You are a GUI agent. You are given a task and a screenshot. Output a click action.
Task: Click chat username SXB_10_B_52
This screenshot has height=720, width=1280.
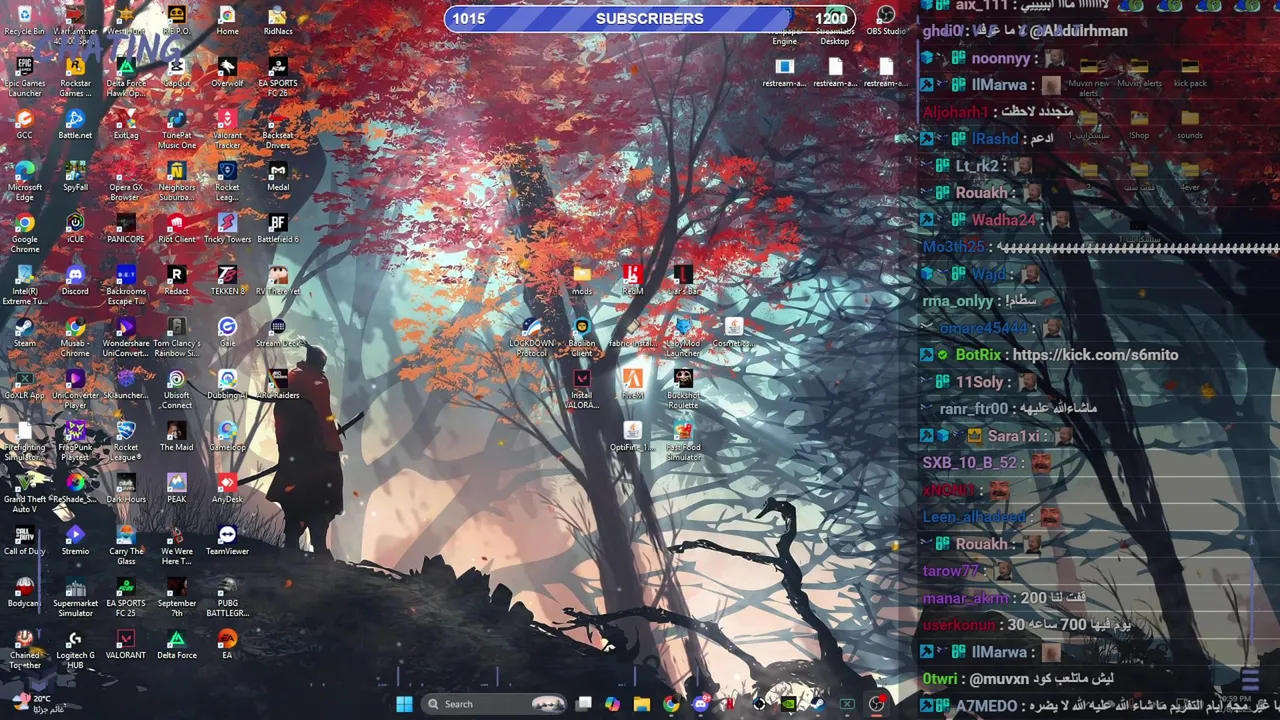[969, 463]
